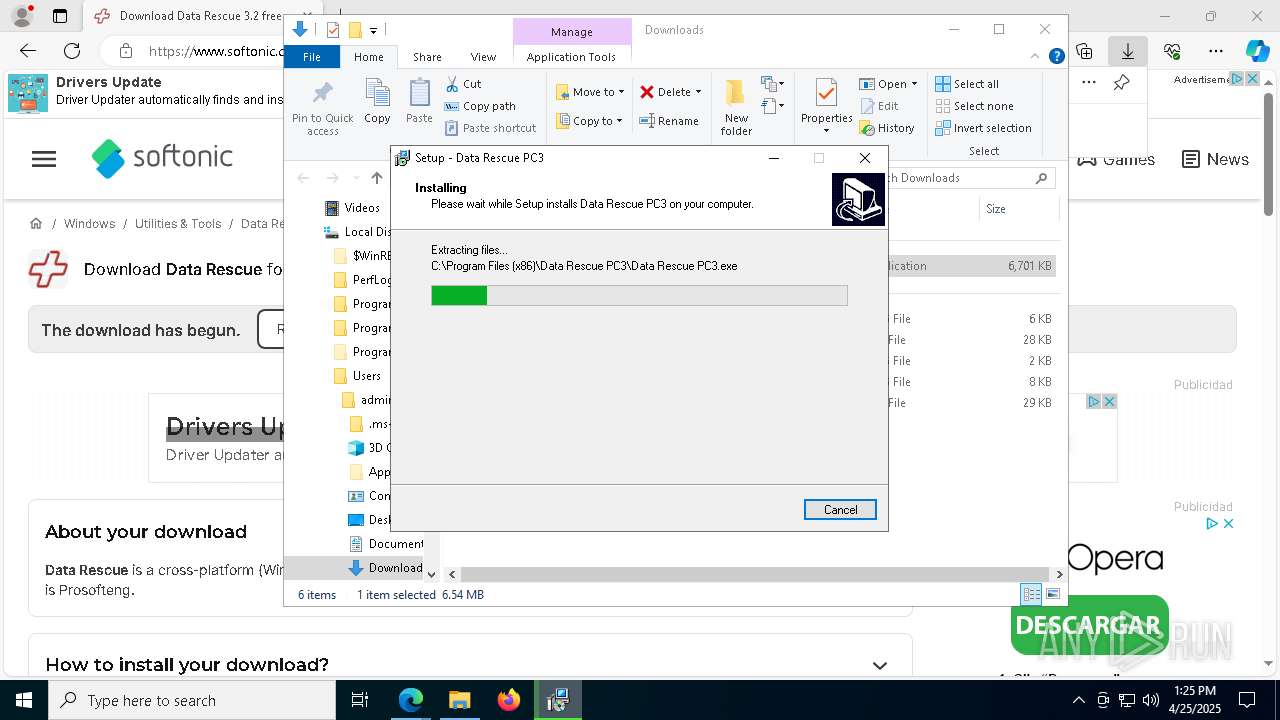Click Properties icon in Explorer quick access toolbar
Viewport: 1280px width, 720px height.
333,30
